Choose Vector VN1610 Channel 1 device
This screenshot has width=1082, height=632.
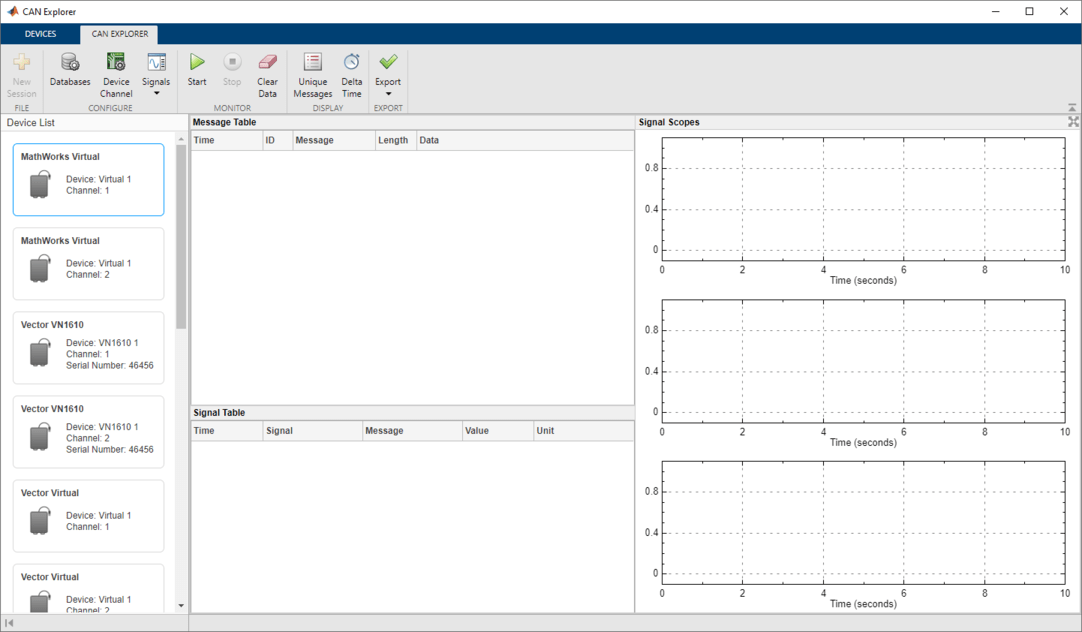(x=88, y=348)
